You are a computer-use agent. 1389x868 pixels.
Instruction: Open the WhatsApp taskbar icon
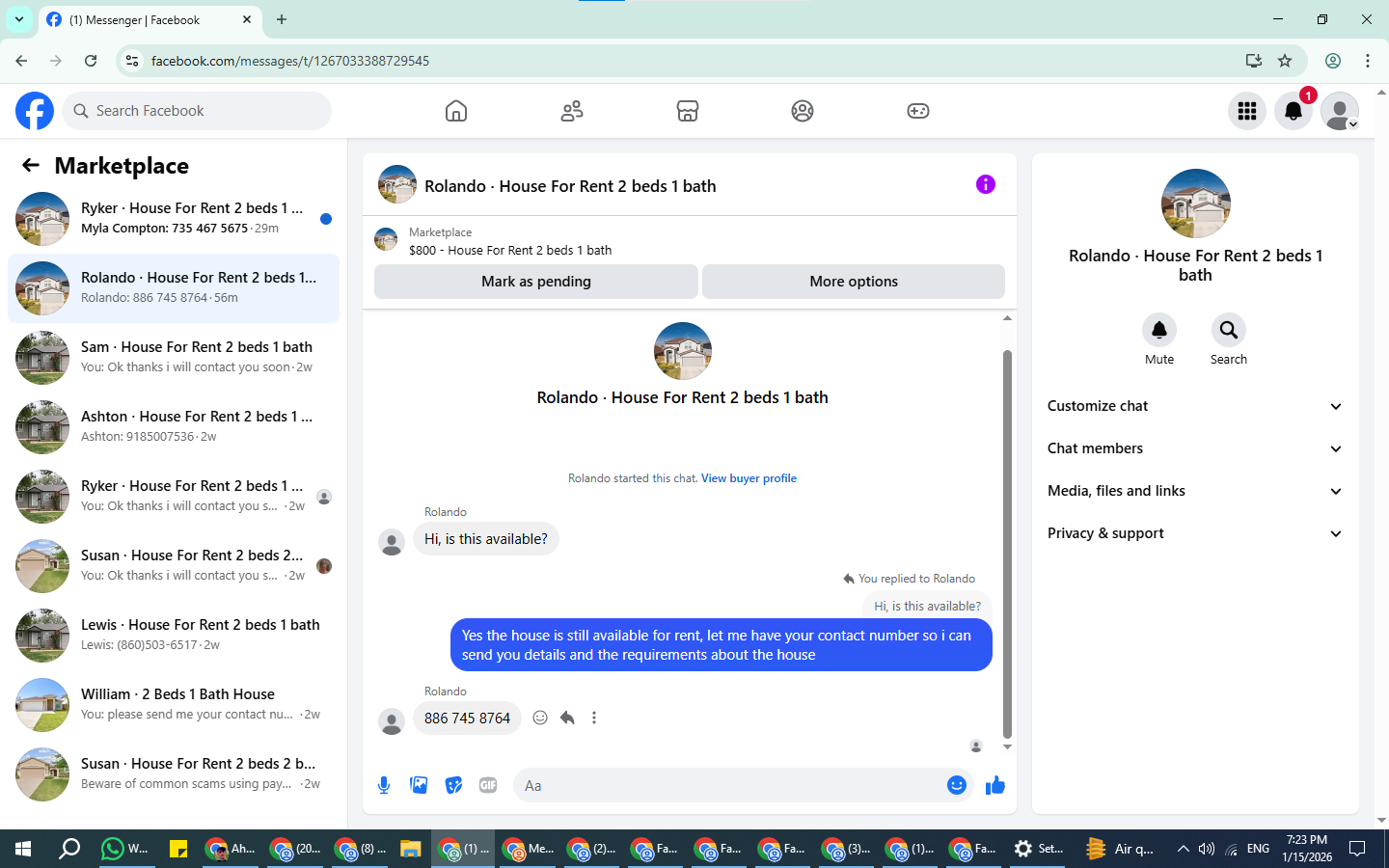tap(126, 849)
